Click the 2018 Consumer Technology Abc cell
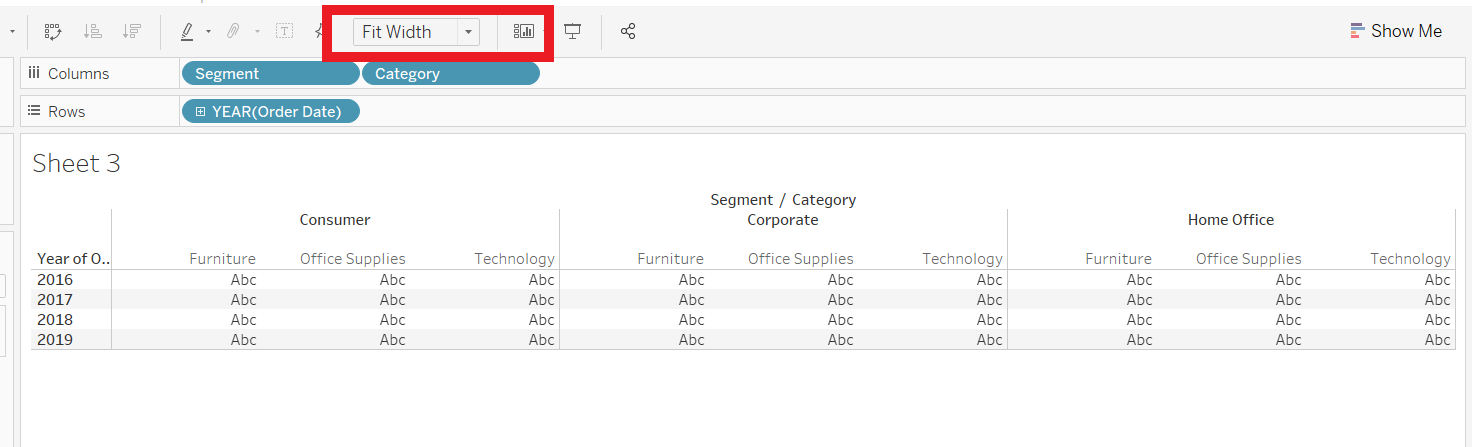The image size is (1472, 447). click(541, 319)
